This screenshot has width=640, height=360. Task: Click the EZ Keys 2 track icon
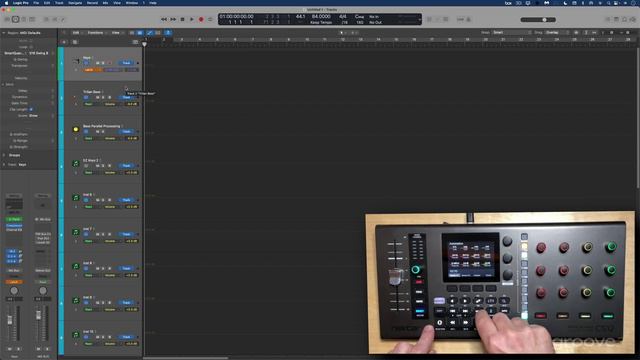click(76, 164)
